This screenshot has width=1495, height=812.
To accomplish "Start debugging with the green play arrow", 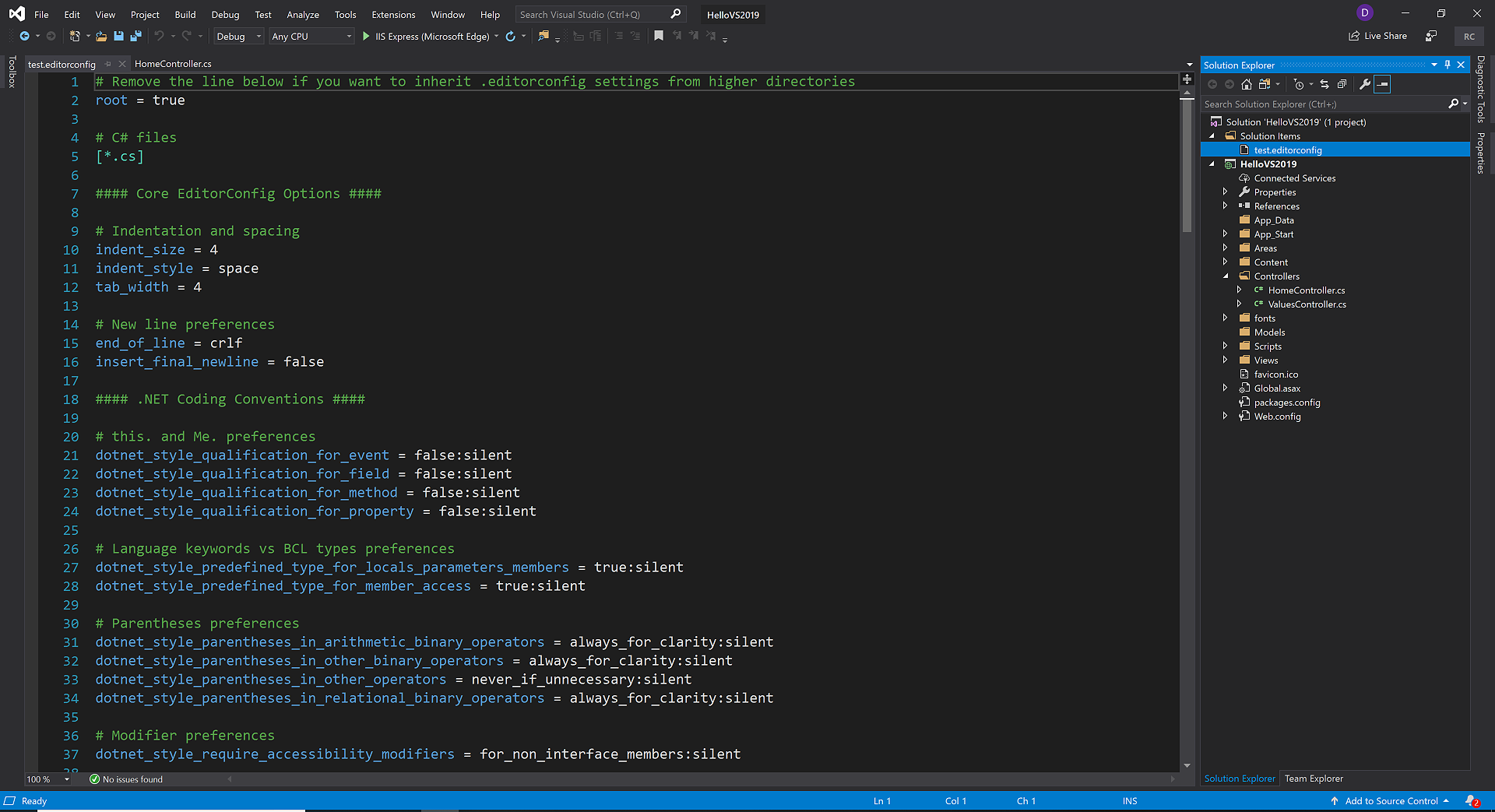I will (x=366, y=36).
